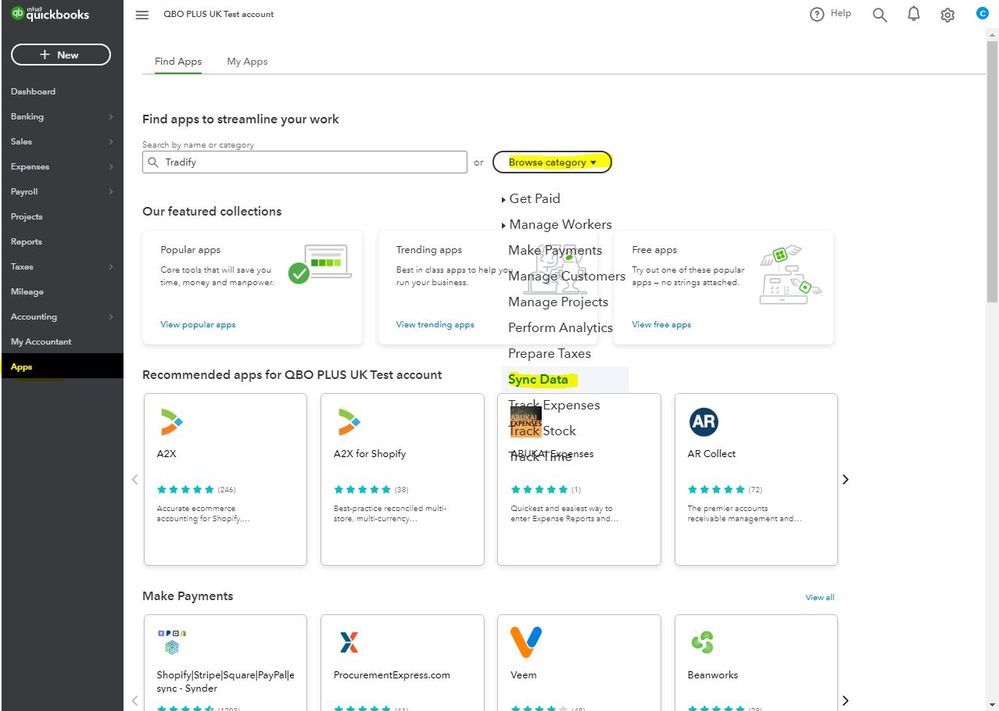The width and height of the screenshot is (999, 711).
Task: Select Manage Projects category
Action: tap(558, 302)
